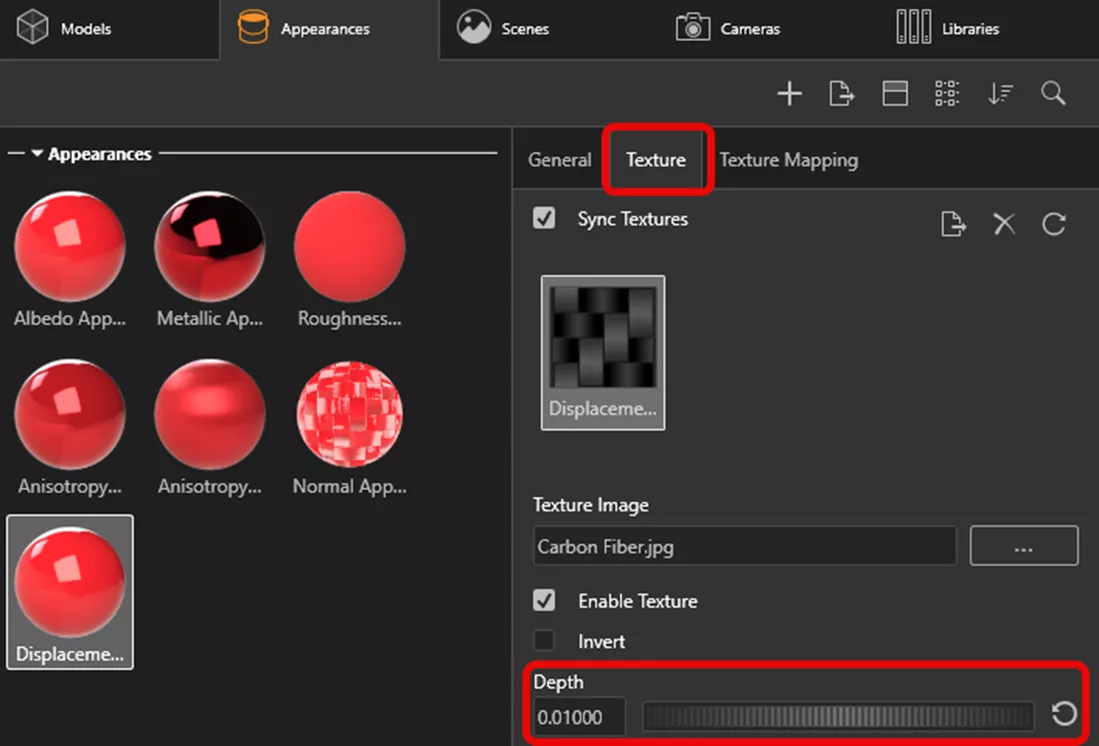Screen dimensions: 1099x746
Task: Disable the Enable Texture checkbox
Action: tap(544, 601)
